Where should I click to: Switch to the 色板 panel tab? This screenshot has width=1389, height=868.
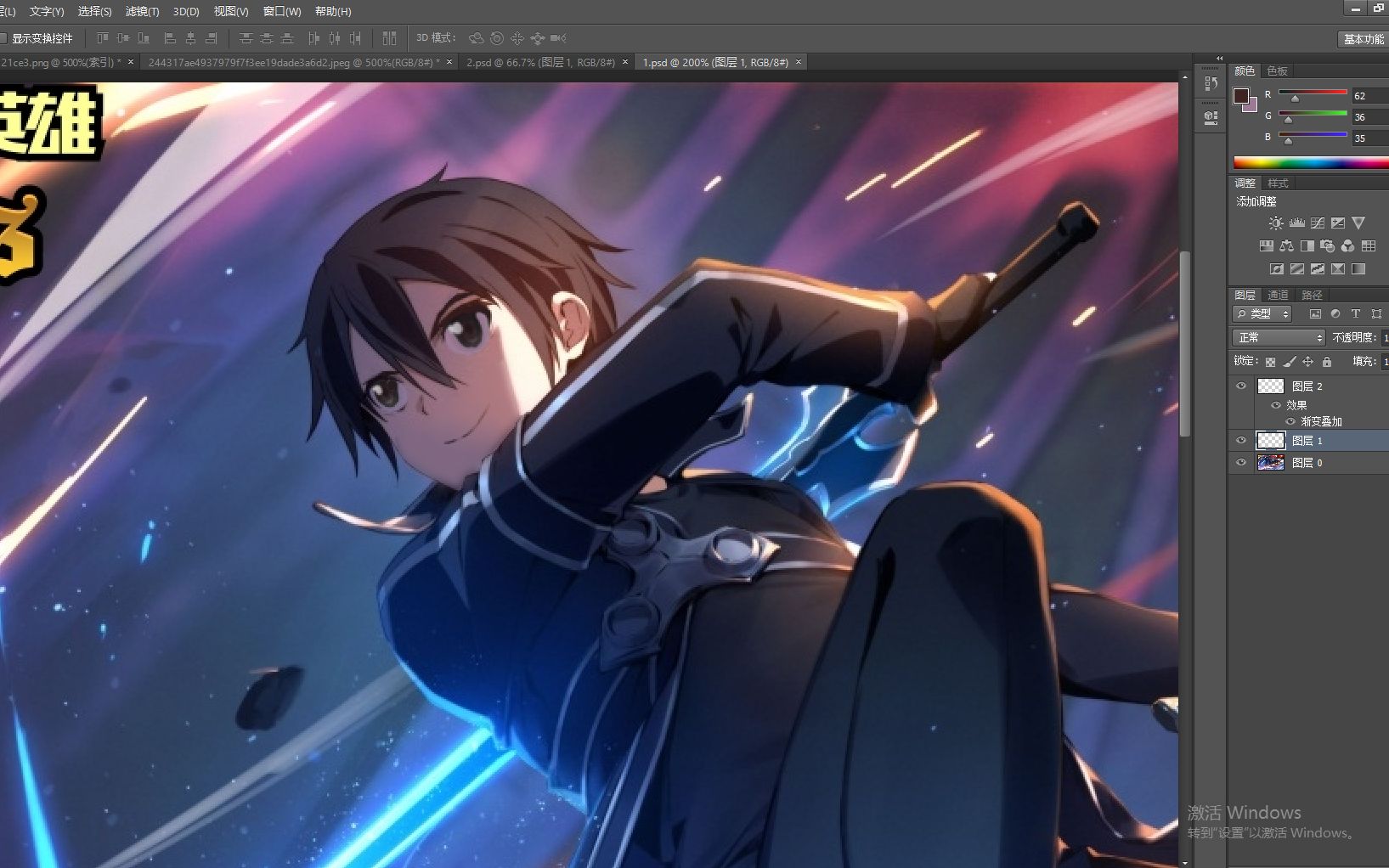[1277, 71]
